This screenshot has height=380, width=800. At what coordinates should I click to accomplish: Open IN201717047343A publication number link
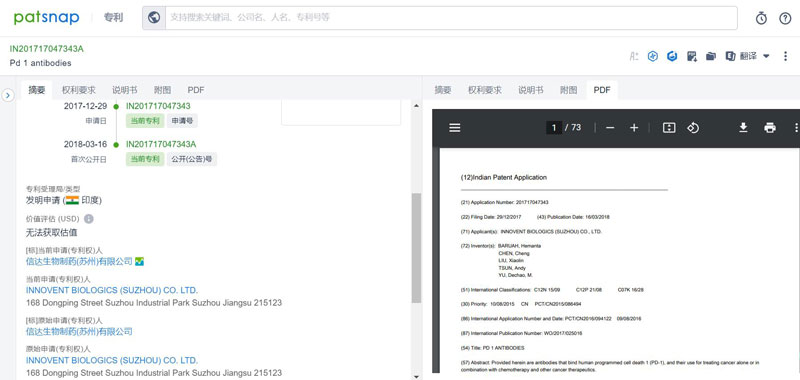[x=161, y=144]
